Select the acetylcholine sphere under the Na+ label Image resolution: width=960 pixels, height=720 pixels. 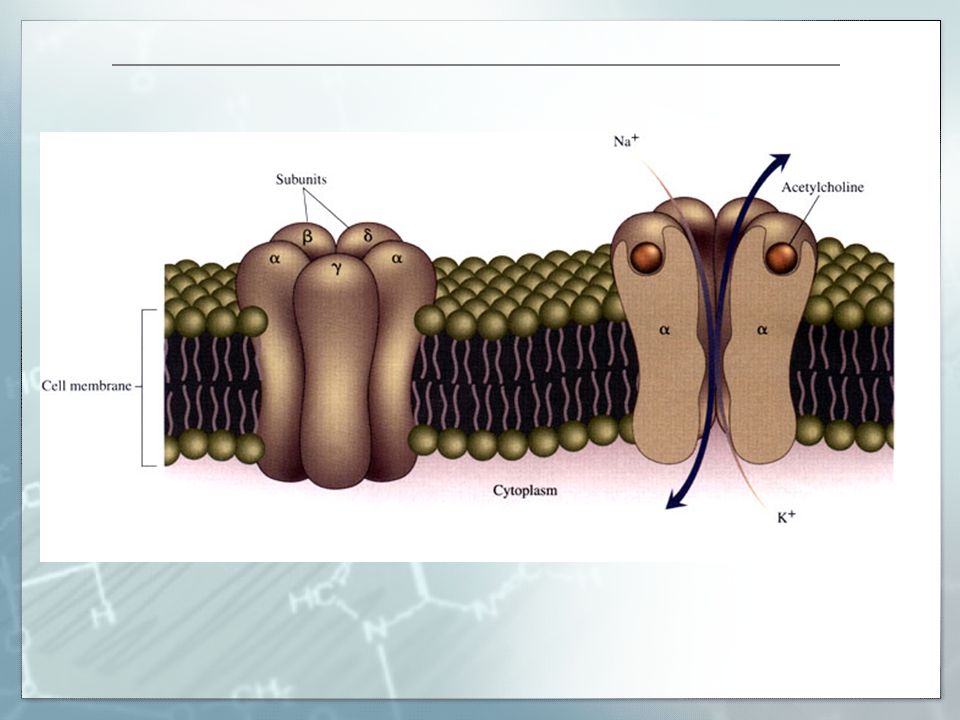point(648,257)
